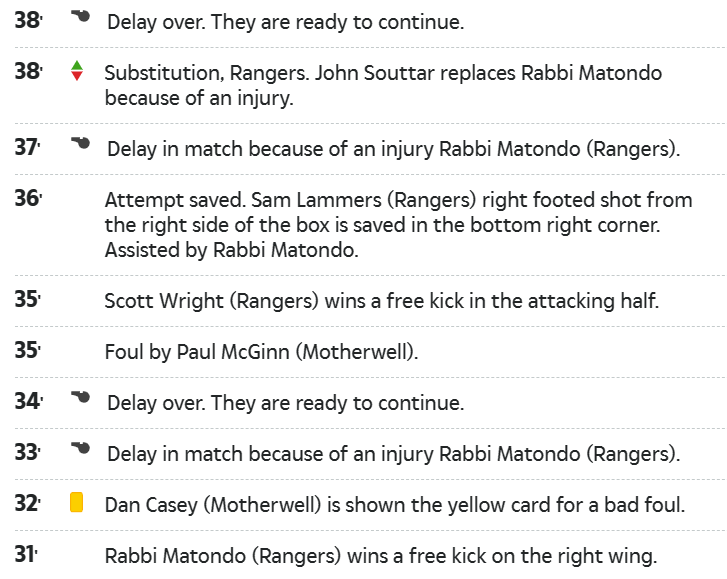Click the yellow card icon at 32'
Image resolution: width=727 pixels, height=579 pixels.
pos(77,503)
